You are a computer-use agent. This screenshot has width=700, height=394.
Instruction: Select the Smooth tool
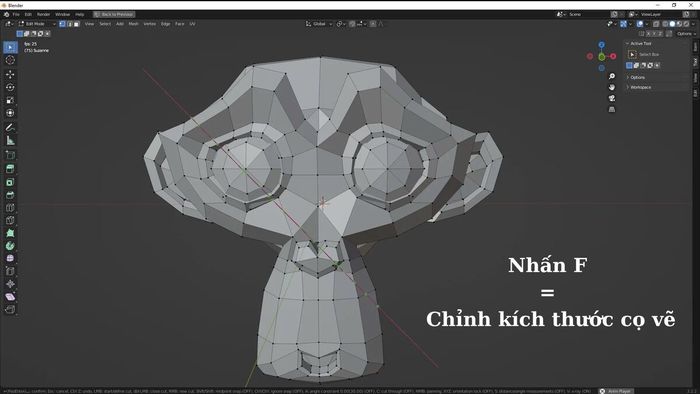(x=10, y=258)
